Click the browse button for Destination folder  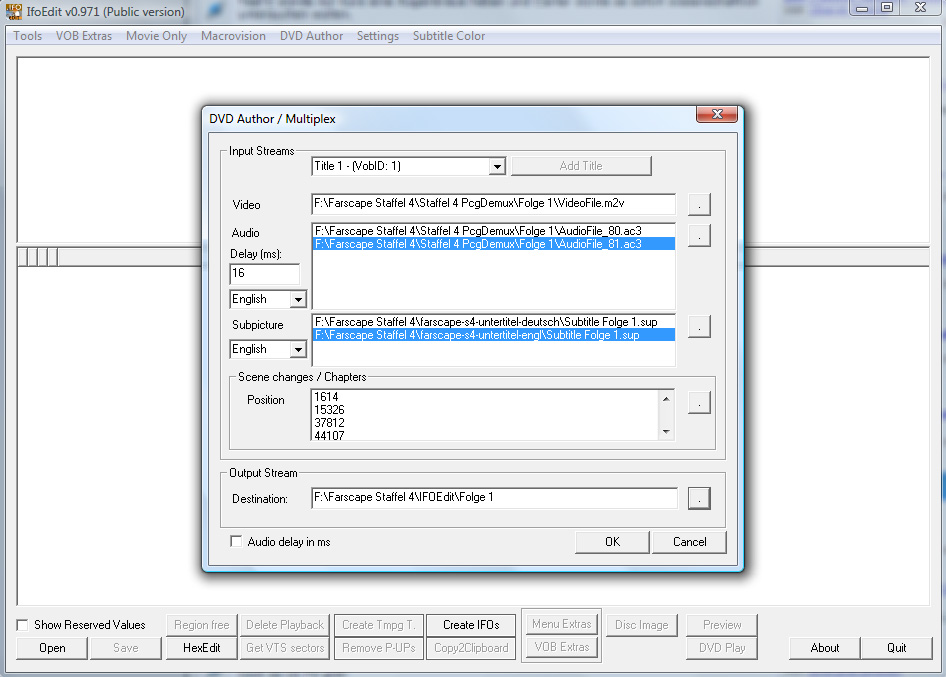(x=700, y=498)
